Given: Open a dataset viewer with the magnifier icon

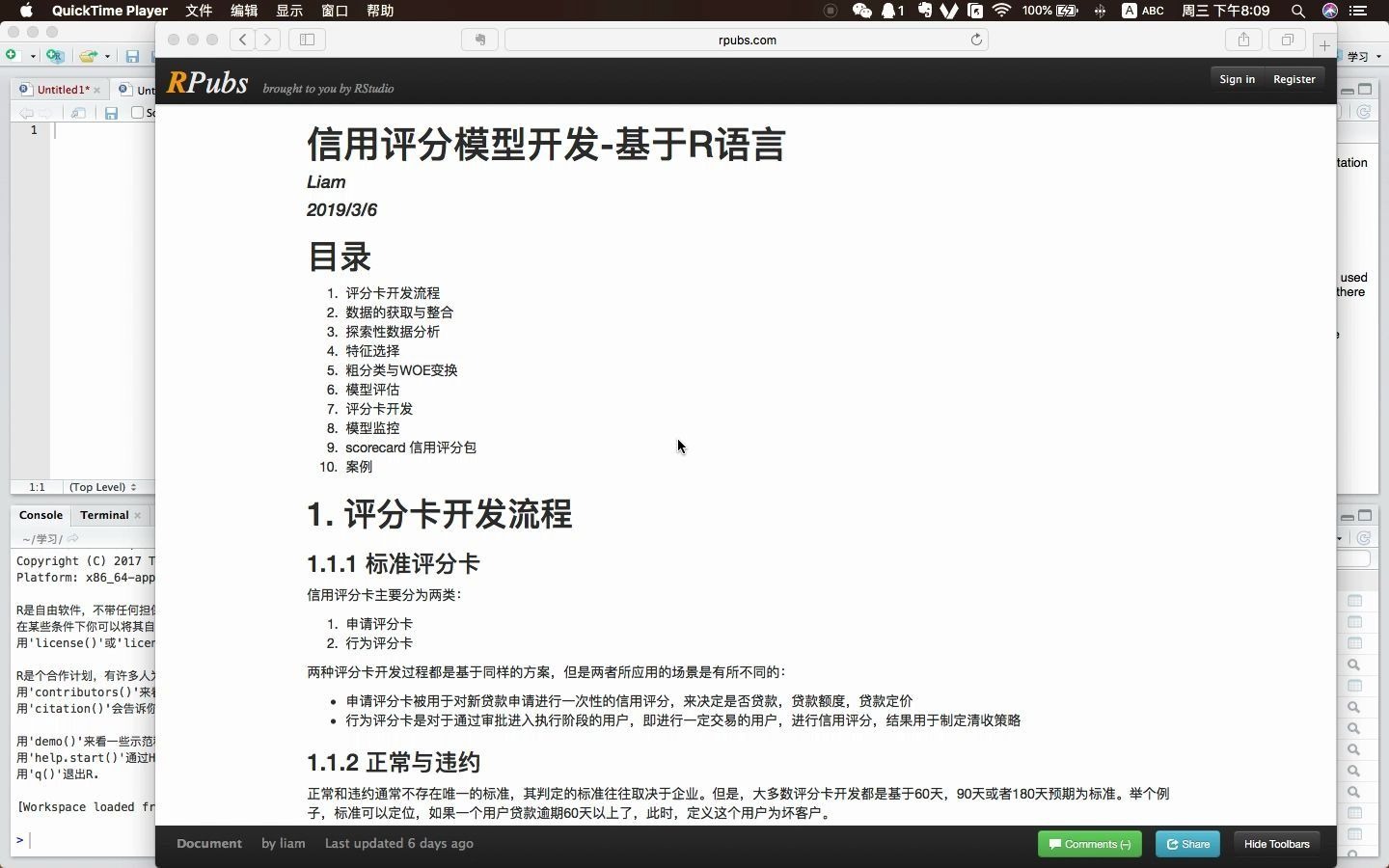Looking at the screenshot, I should [1353, 665].
